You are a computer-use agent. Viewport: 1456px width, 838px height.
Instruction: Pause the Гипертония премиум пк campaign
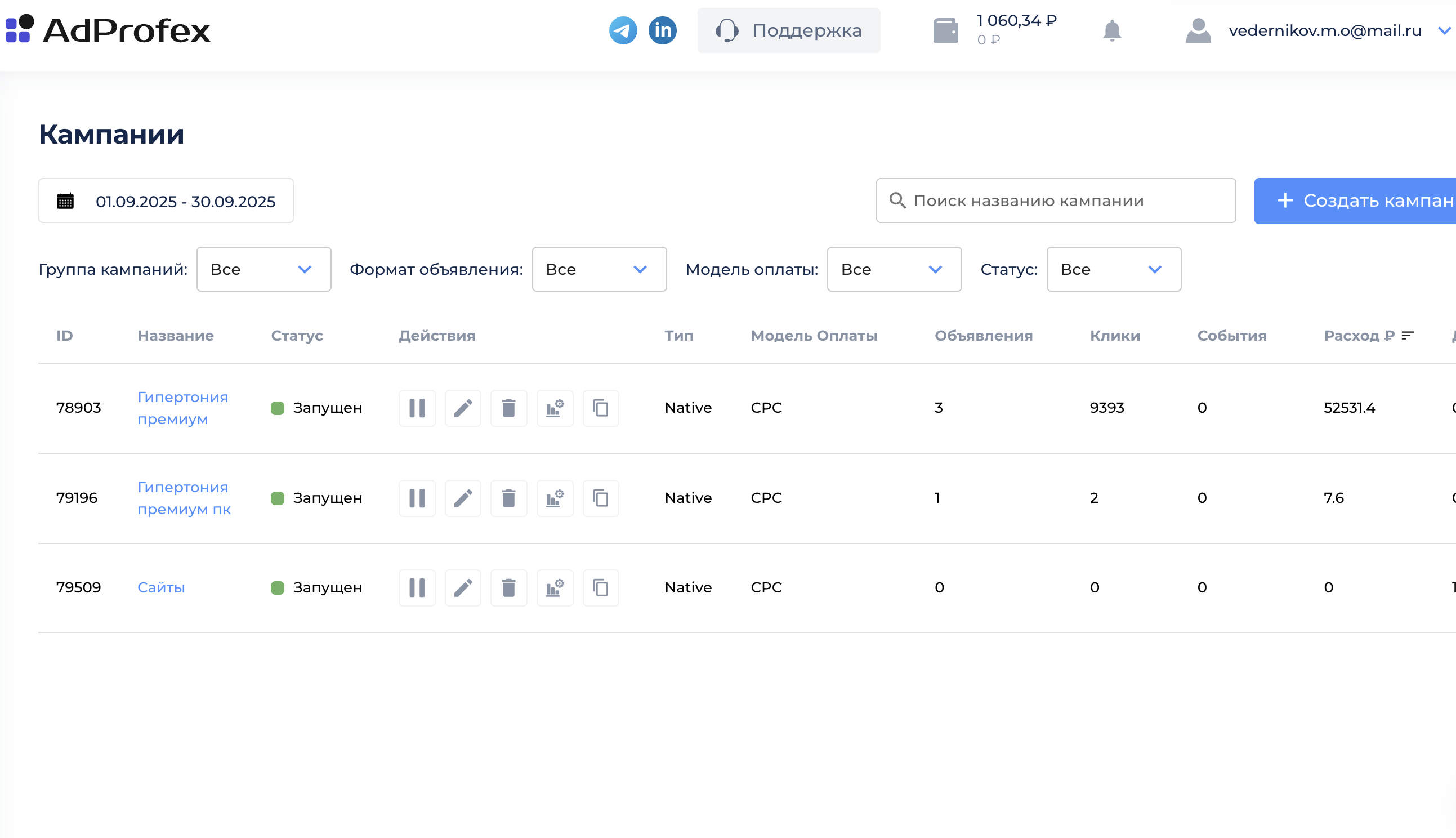click(417, 498)
